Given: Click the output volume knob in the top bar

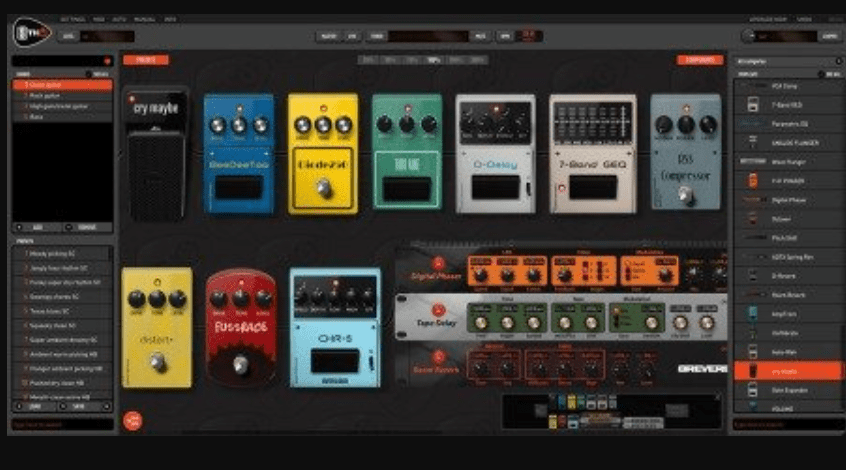Looking at the screenshot, I should 748,36.
